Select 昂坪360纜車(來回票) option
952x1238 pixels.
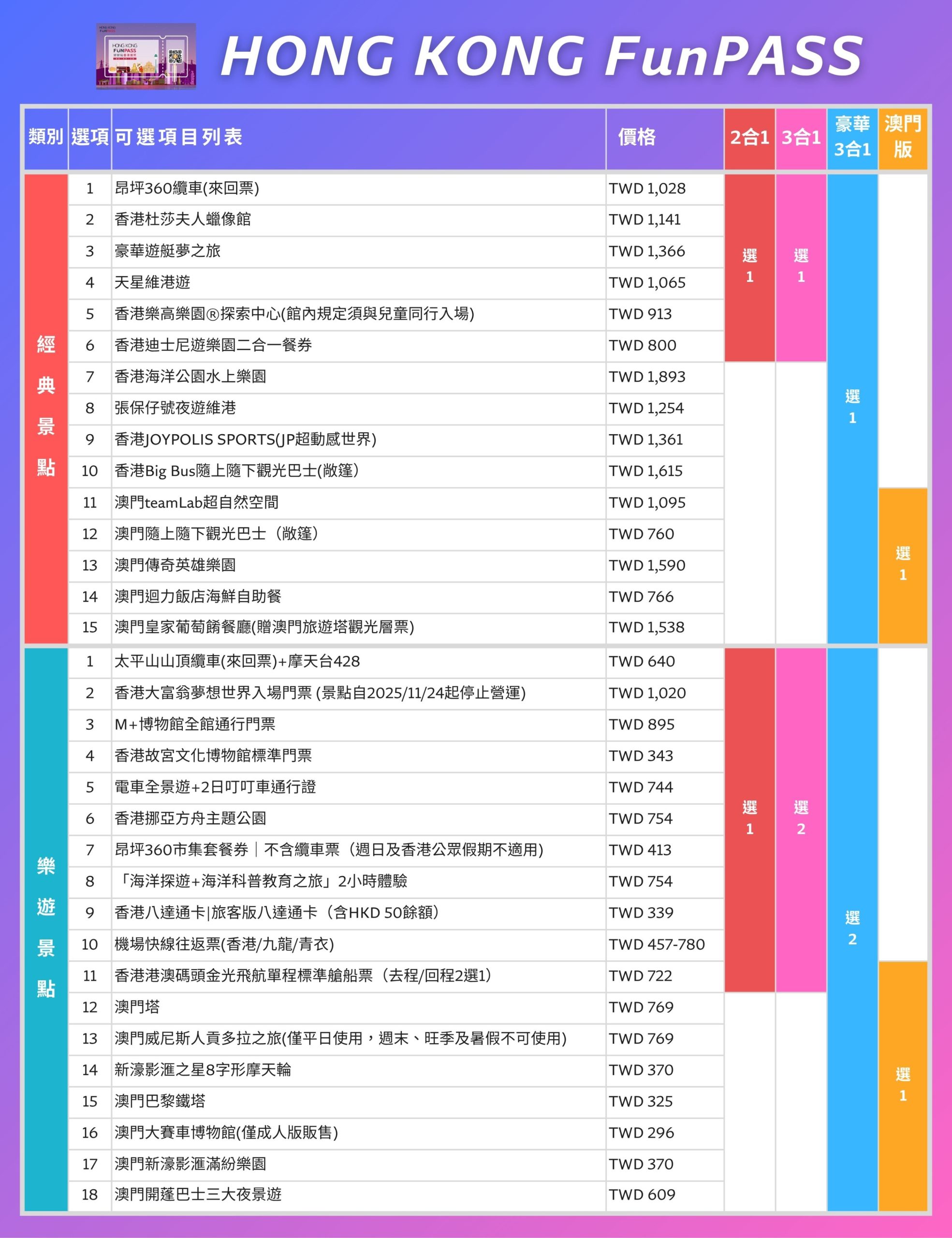click(187, 190)
